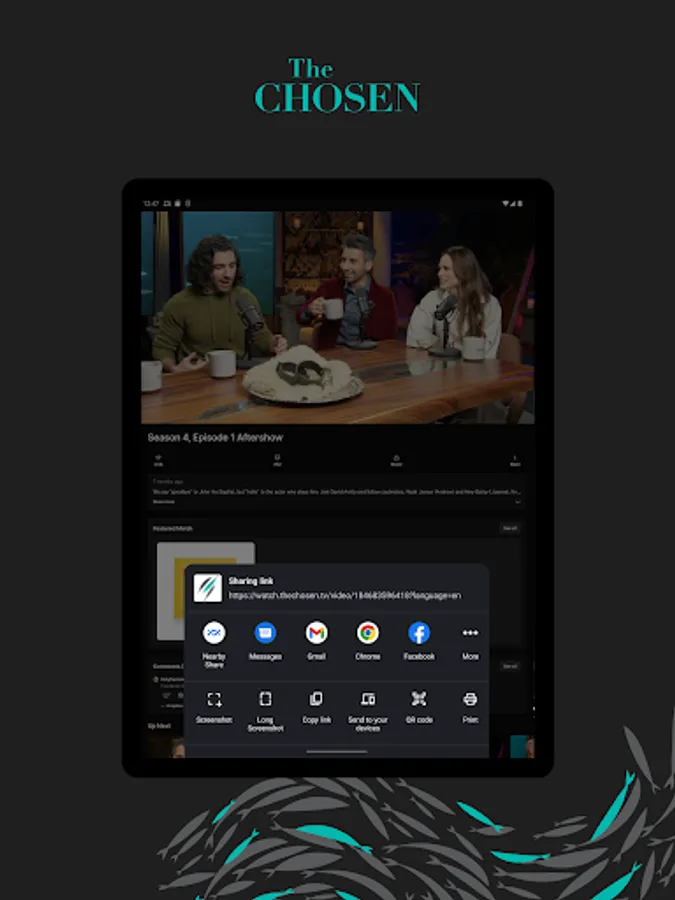This screenshot has width=675, height=900.
Task: Tap the battery icon in status bar
Action: coord(520,203)
